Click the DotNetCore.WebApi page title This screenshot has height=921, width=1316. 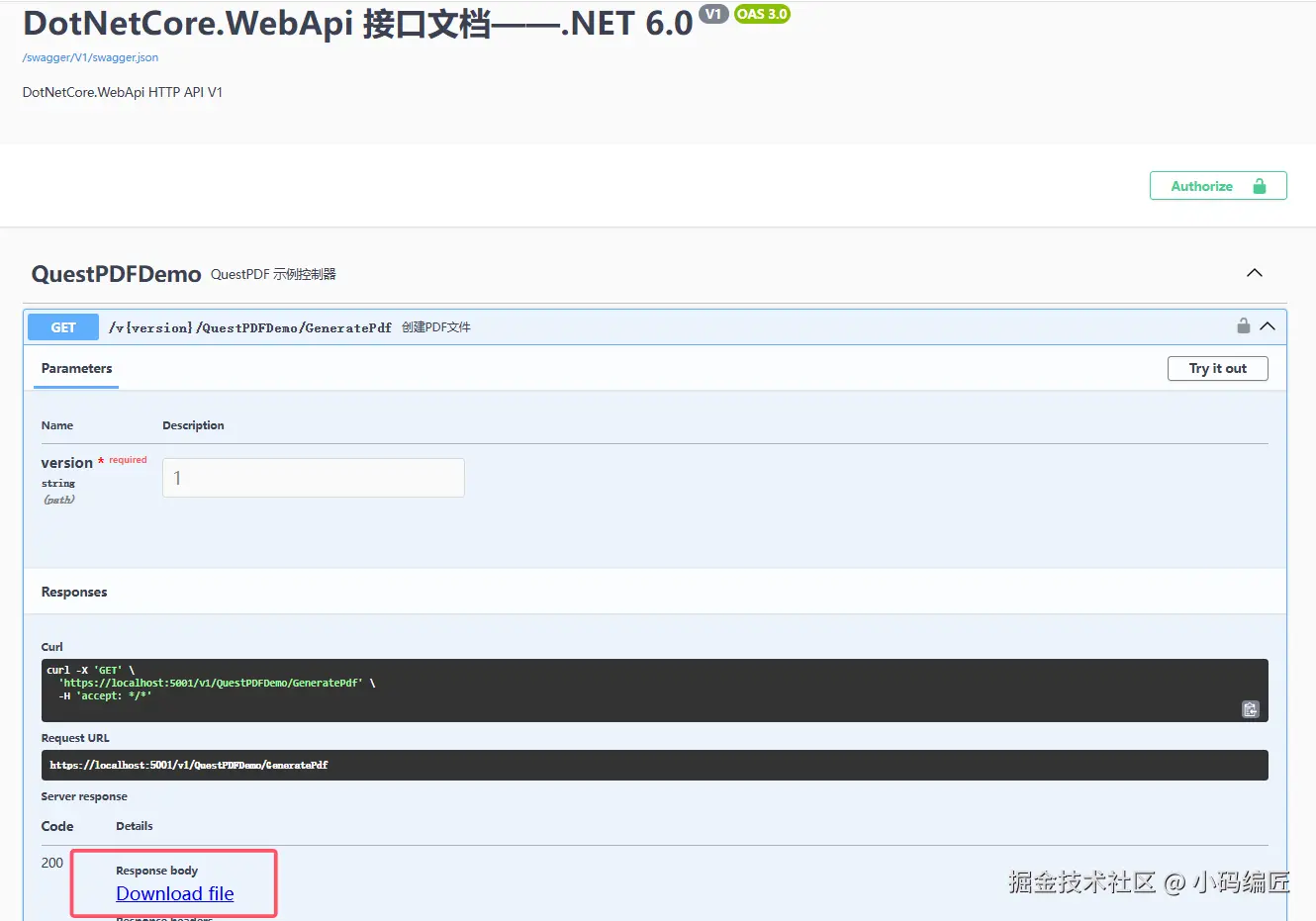(357, 22)
